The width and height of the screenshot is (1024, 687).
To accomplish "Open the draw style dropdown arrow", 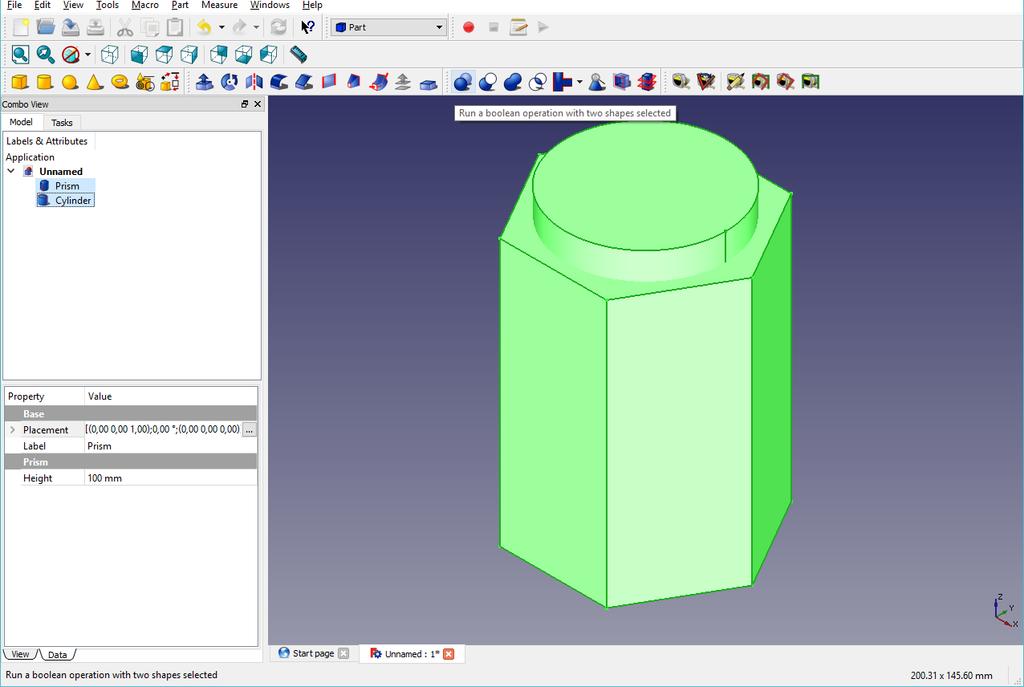I will [x=88, y=55].
